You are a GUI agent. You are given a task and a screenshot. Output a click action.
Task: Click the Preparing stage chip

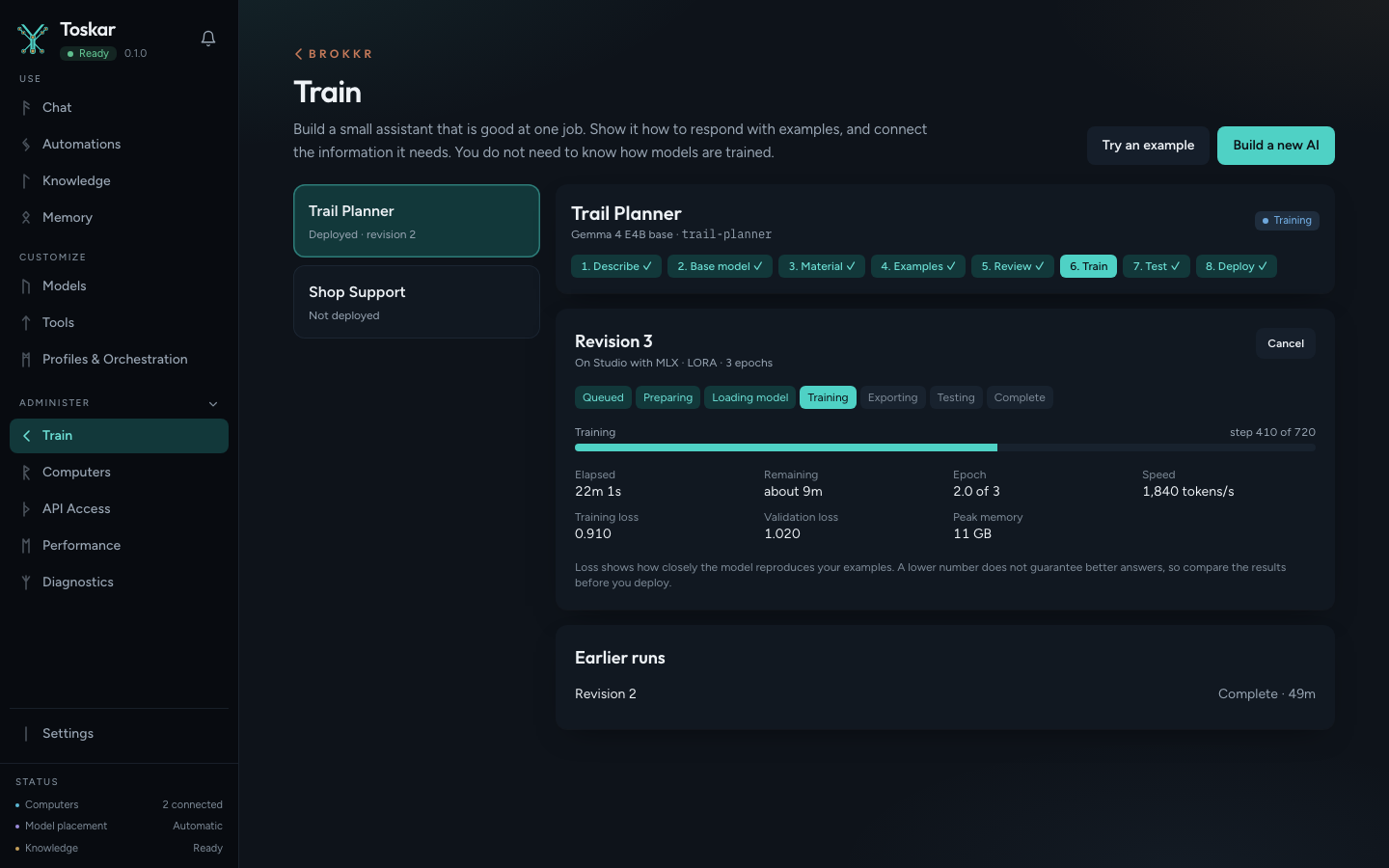pos(667,397)
